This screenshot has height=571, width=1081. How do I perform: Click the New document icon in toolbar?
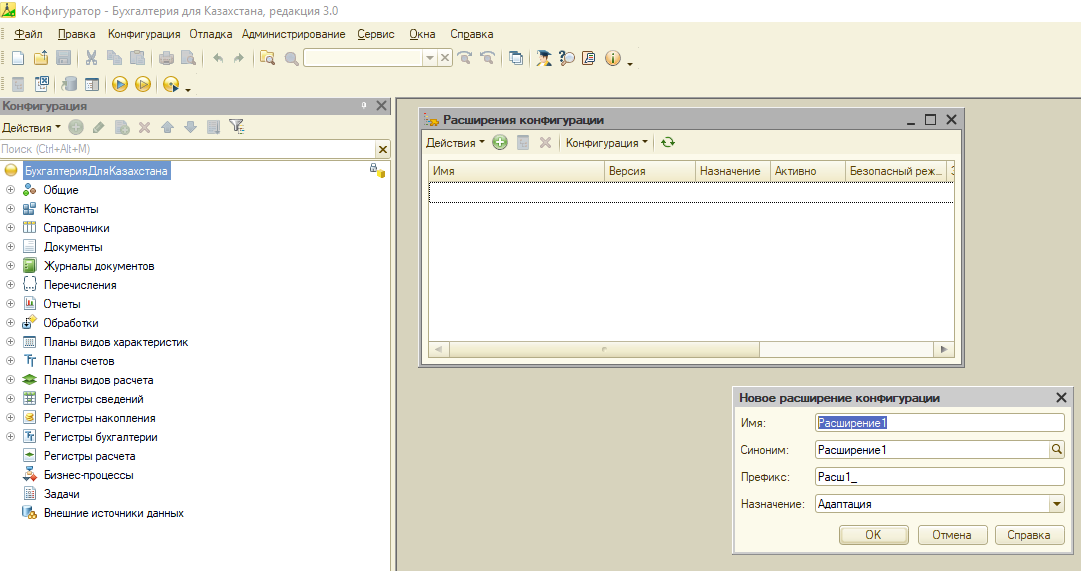(19, 59)
